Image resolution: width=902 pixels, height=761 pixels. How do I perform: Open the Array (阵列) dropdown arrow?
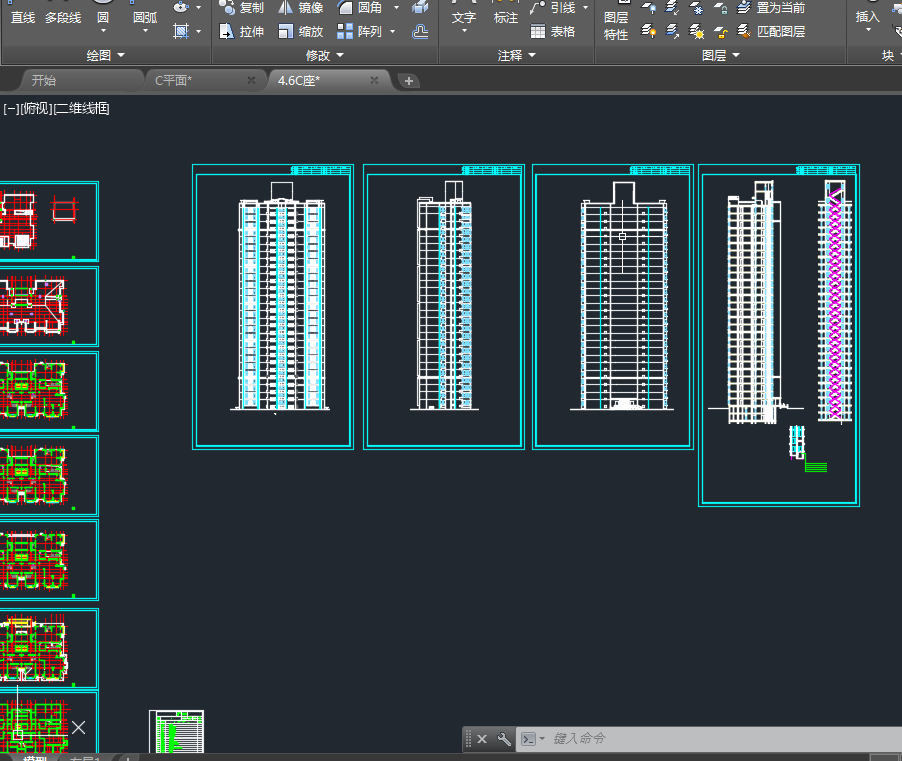(x=392, y=32)
